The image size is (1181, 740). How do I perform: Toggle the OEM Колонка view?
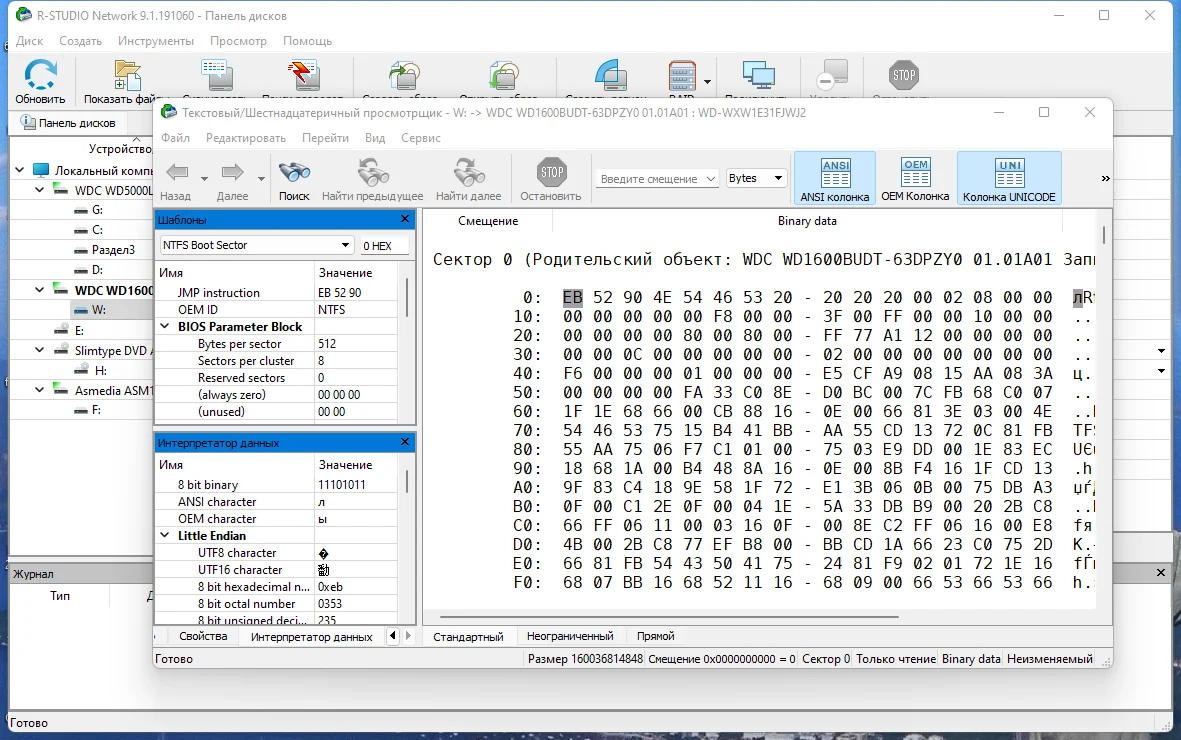[x=915, y=179]
